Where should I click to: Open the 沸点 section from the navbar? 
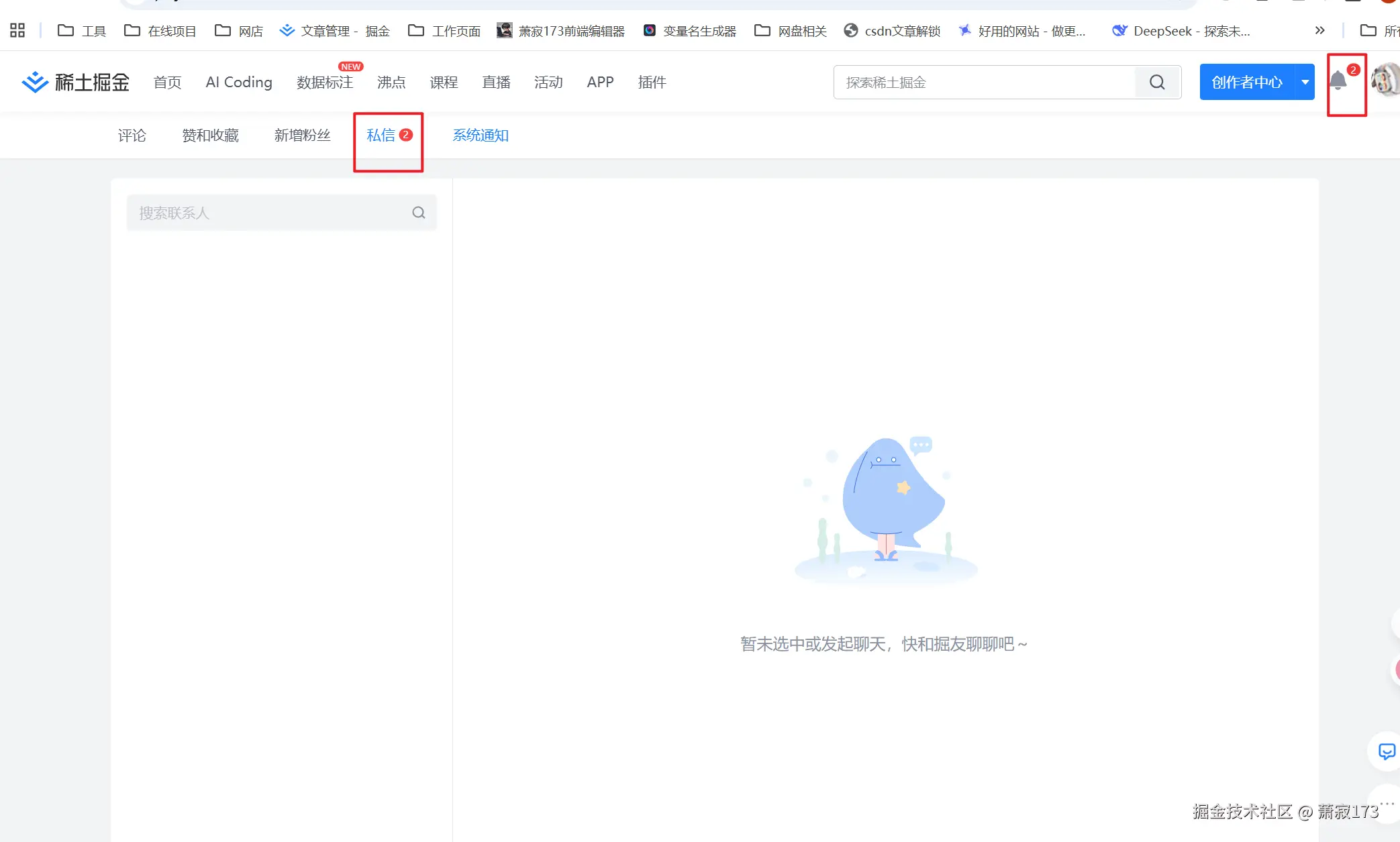pos(391,82)
